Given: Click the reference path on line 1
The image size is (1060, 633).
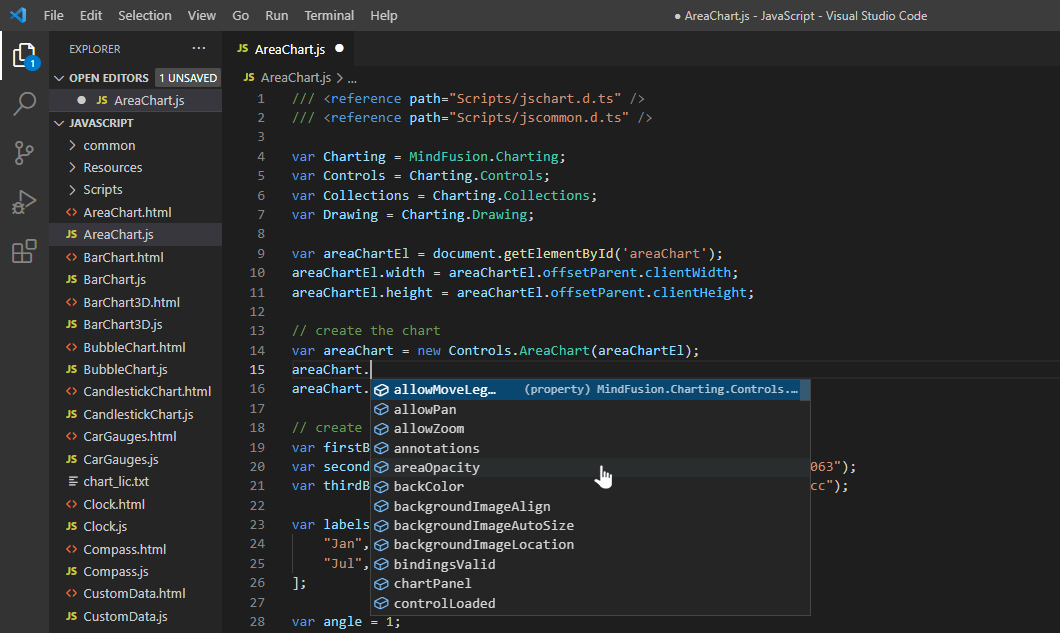Looking at the screenshot, I should 535,99.
